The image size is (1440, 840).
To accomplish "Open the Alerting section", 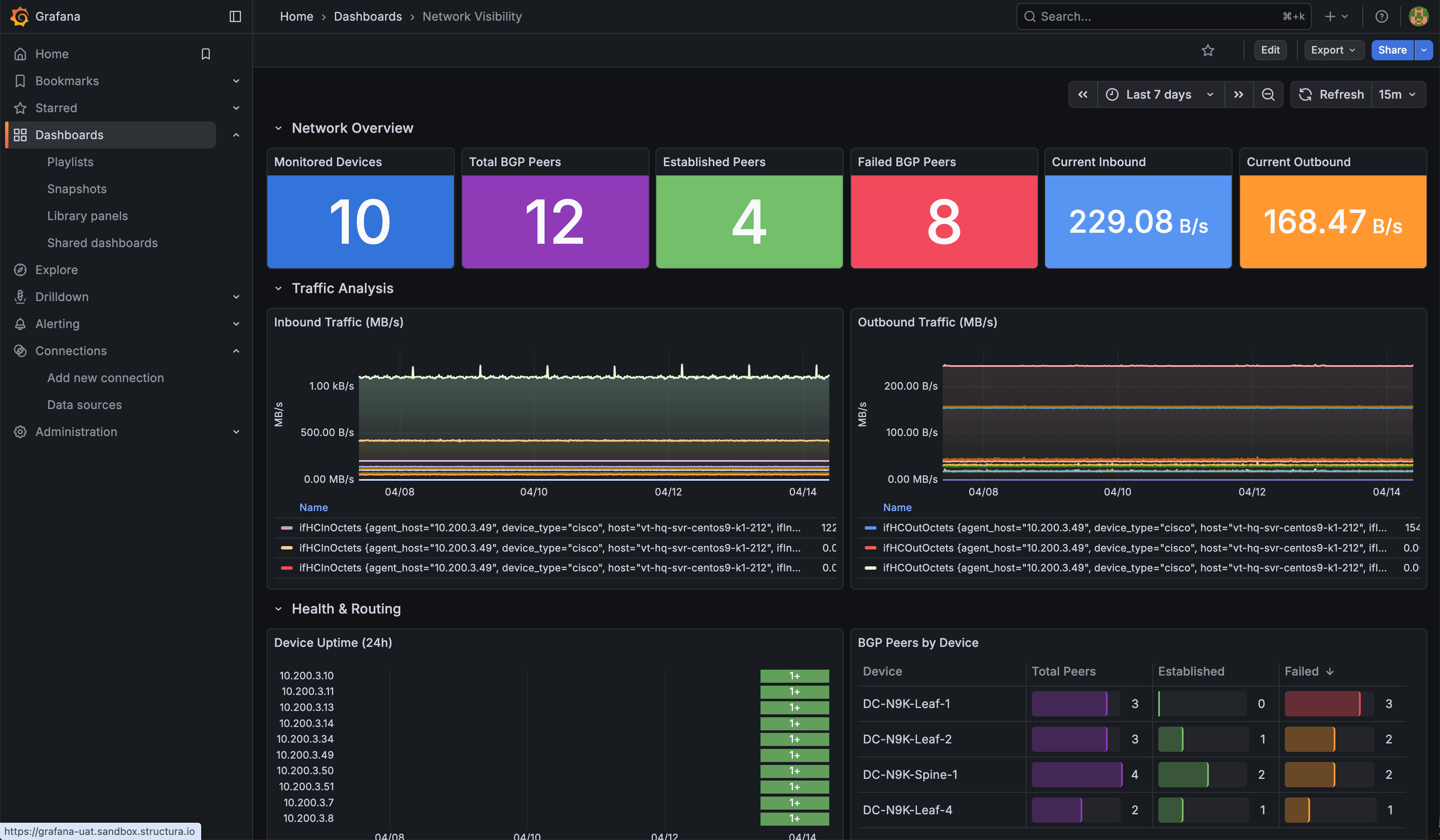I will (57, 323).
